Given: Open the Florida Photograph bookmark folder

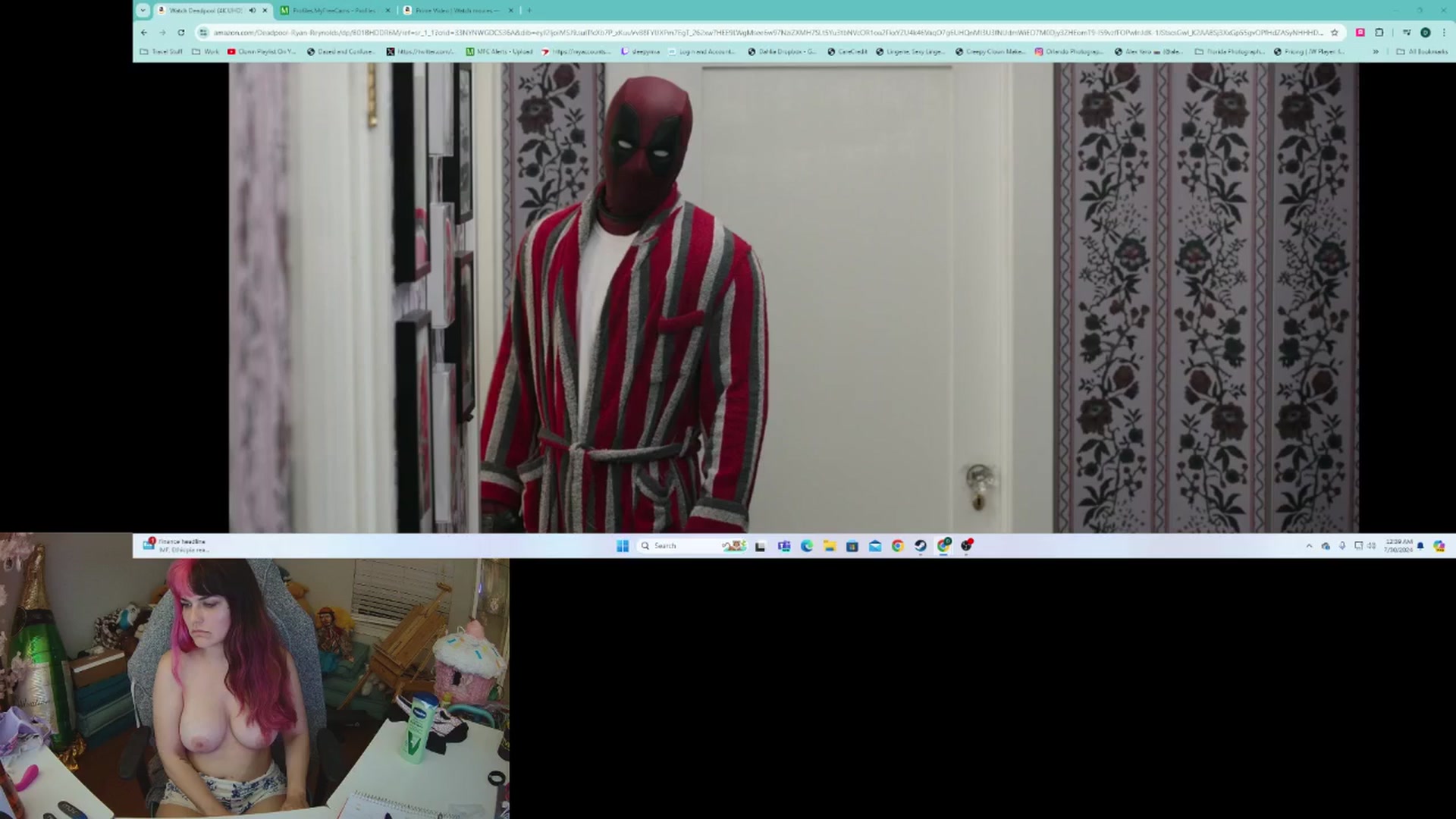Looking at the screenshot, I should [x=1229, y=52].
